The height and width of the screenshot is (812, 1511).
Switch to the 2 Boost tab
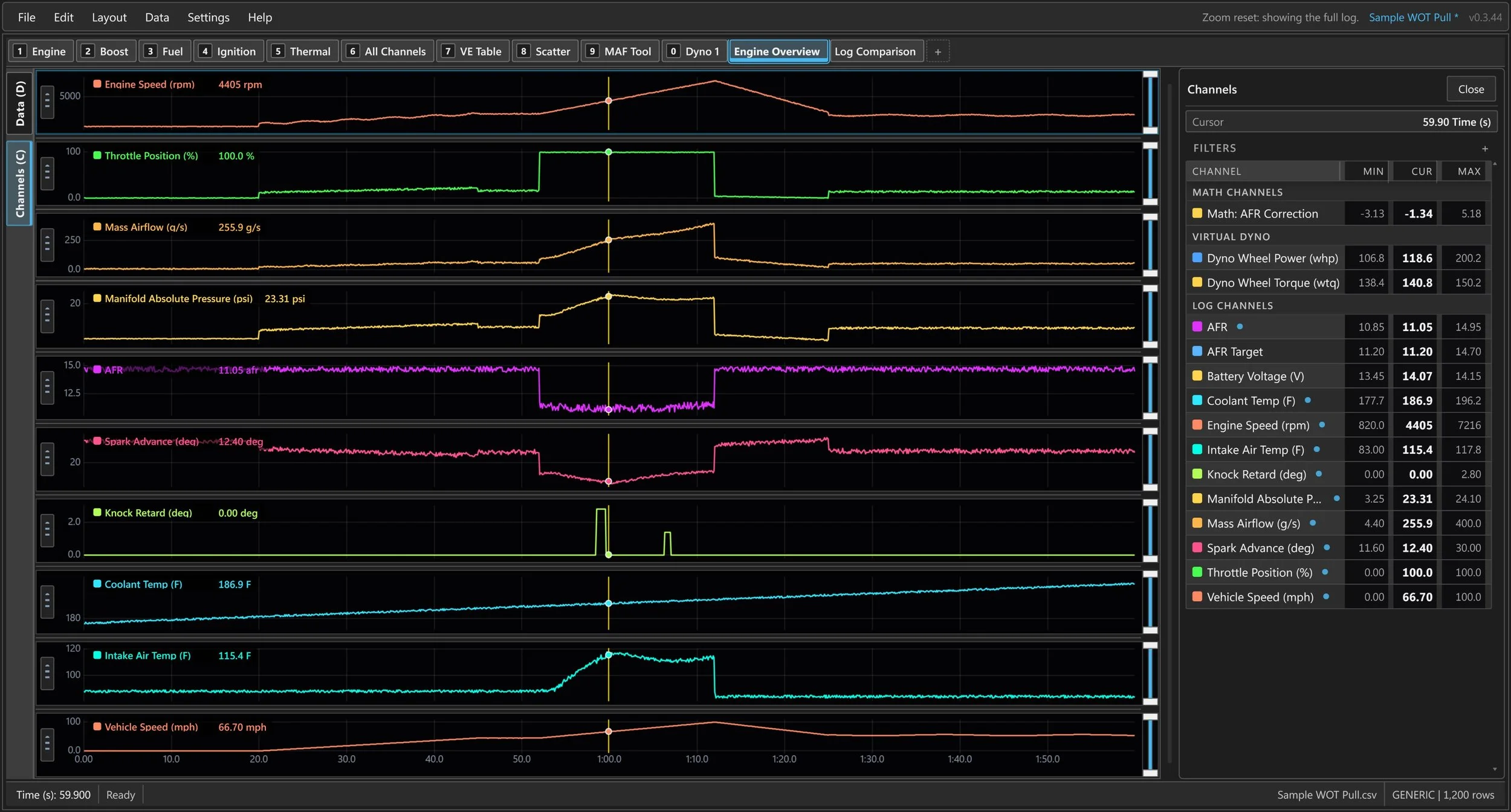click(x=106, y=52)
